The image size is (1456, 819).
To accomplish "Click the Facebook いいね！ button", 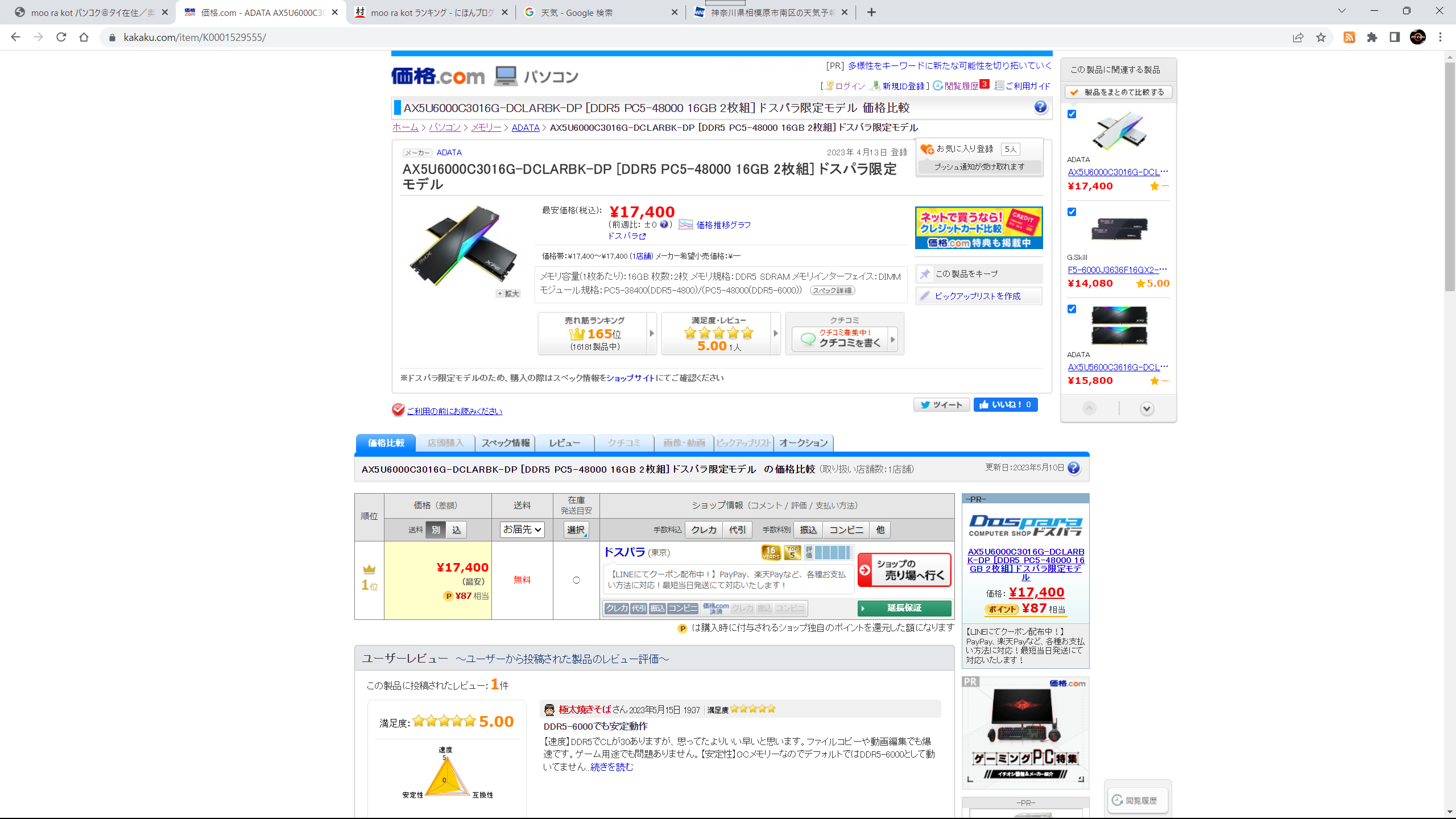I will 1006,404.
